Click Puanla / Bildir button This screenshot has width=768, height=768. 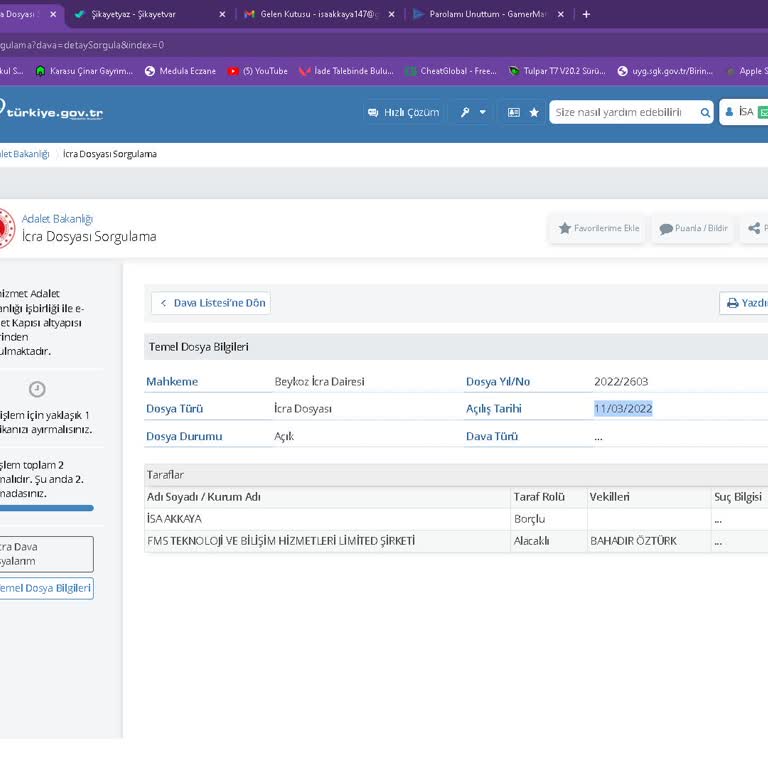692,228
